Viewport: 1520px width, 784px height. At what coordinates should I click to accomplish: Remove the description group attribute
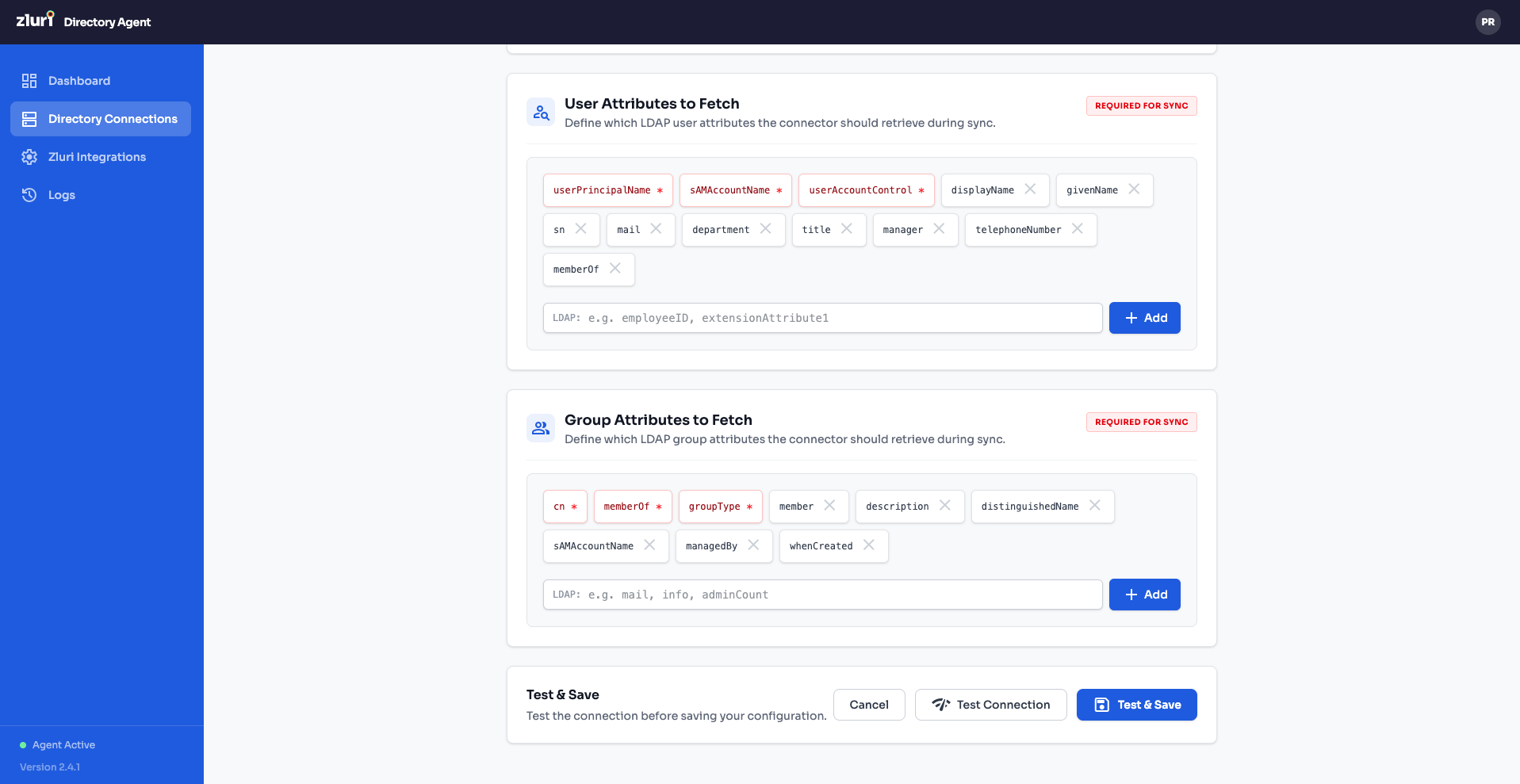click(944, 505)
